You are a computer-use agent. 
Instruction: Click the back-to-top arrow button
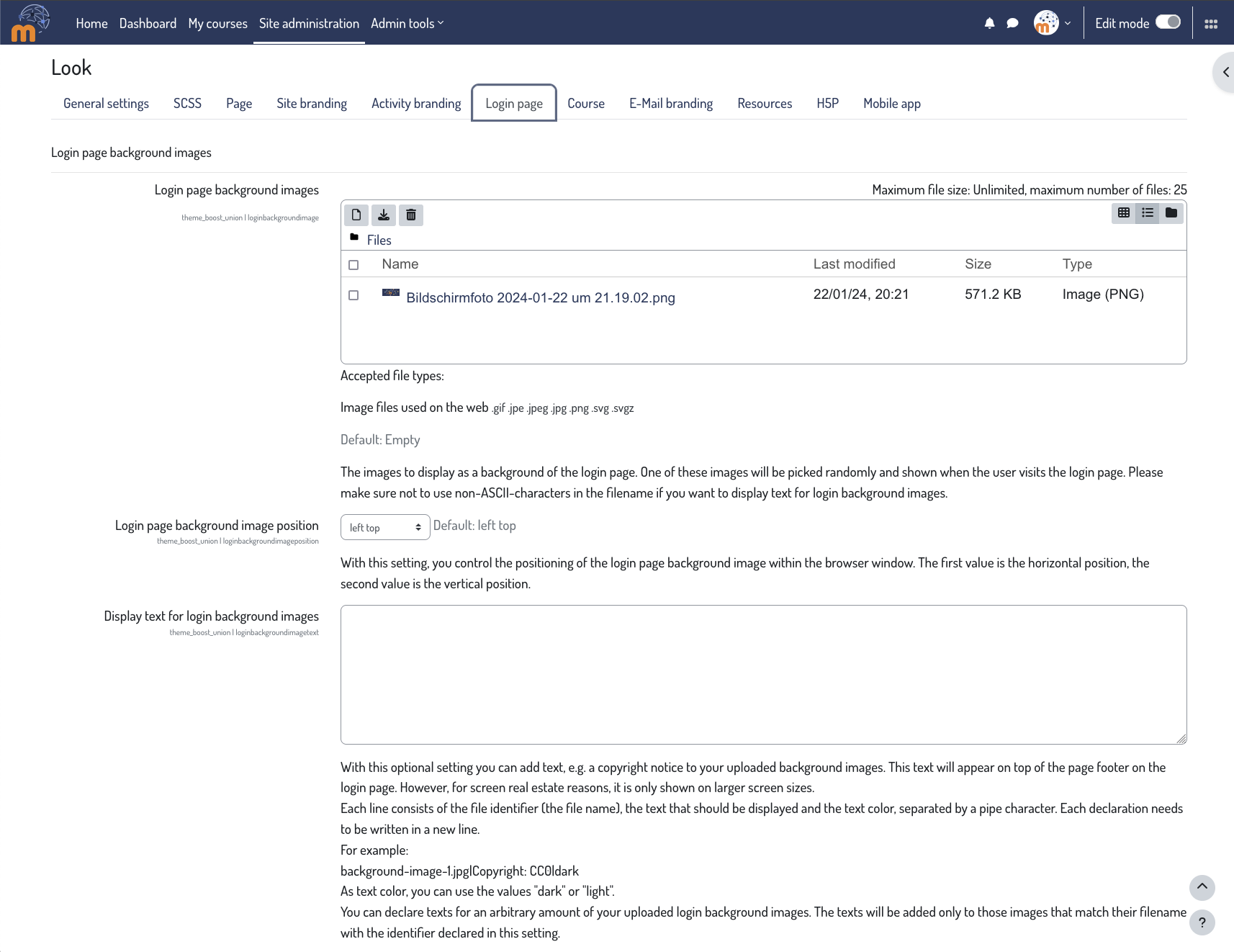coord(1202,887)
